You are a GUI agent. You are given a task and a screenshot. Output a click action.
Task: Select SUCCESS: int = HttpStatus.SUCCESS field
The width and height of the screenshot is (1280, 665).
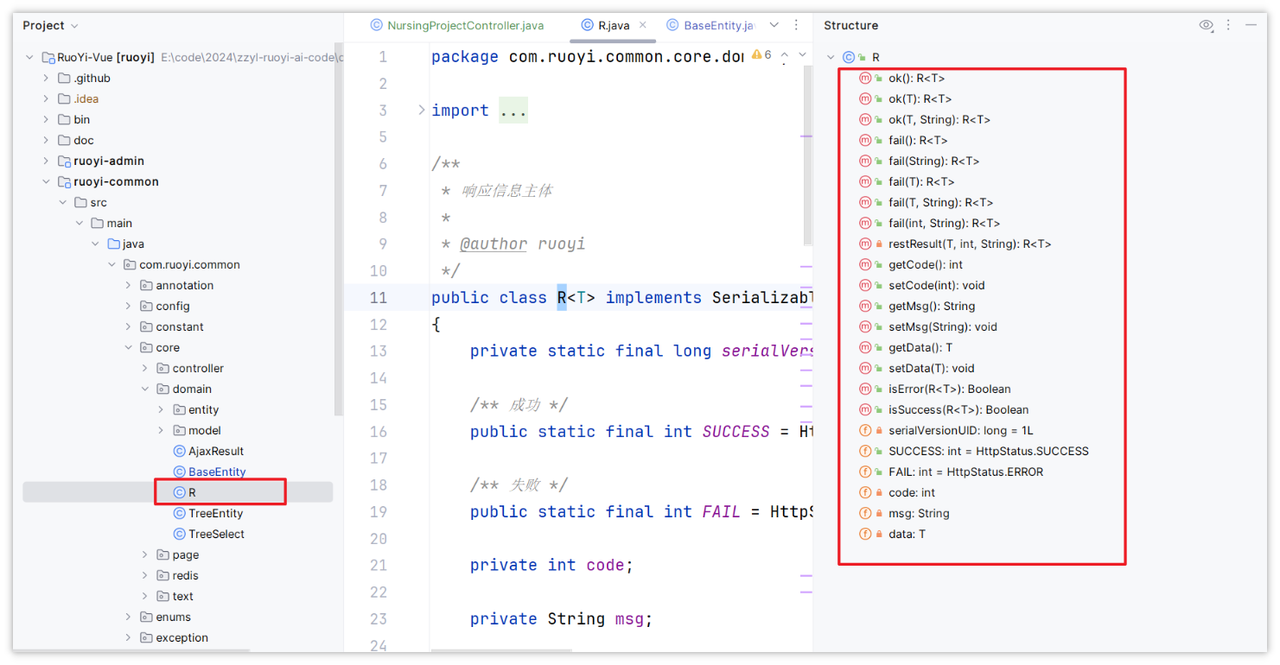[988, 451]
